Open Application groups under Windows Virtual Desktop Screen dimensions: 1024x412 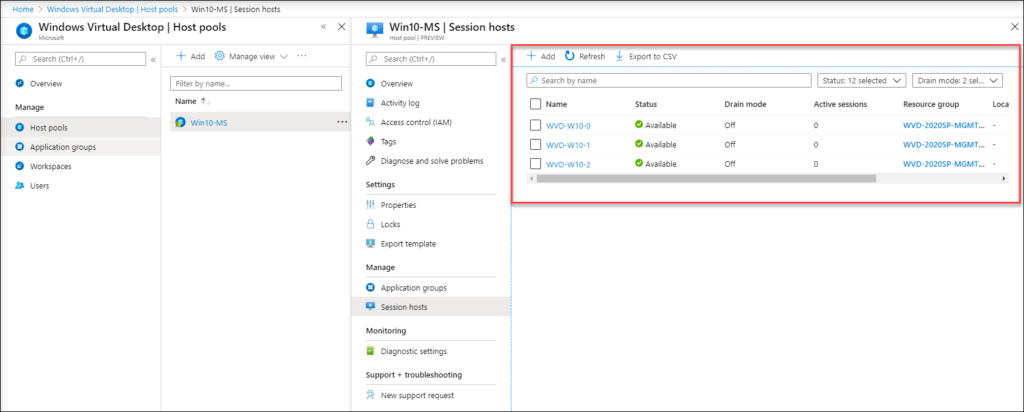(x=63, y=147)
